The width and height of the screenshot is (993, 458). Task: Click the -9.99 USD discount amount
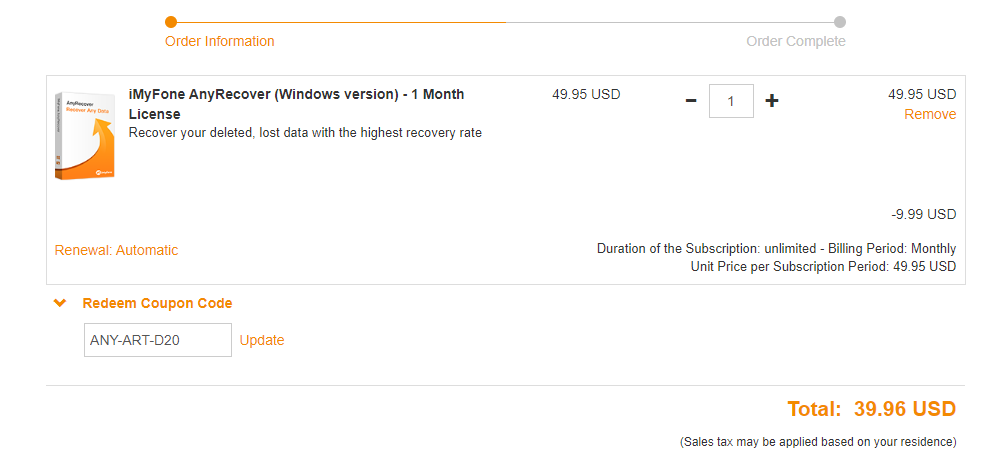click(x=923, y=215)
